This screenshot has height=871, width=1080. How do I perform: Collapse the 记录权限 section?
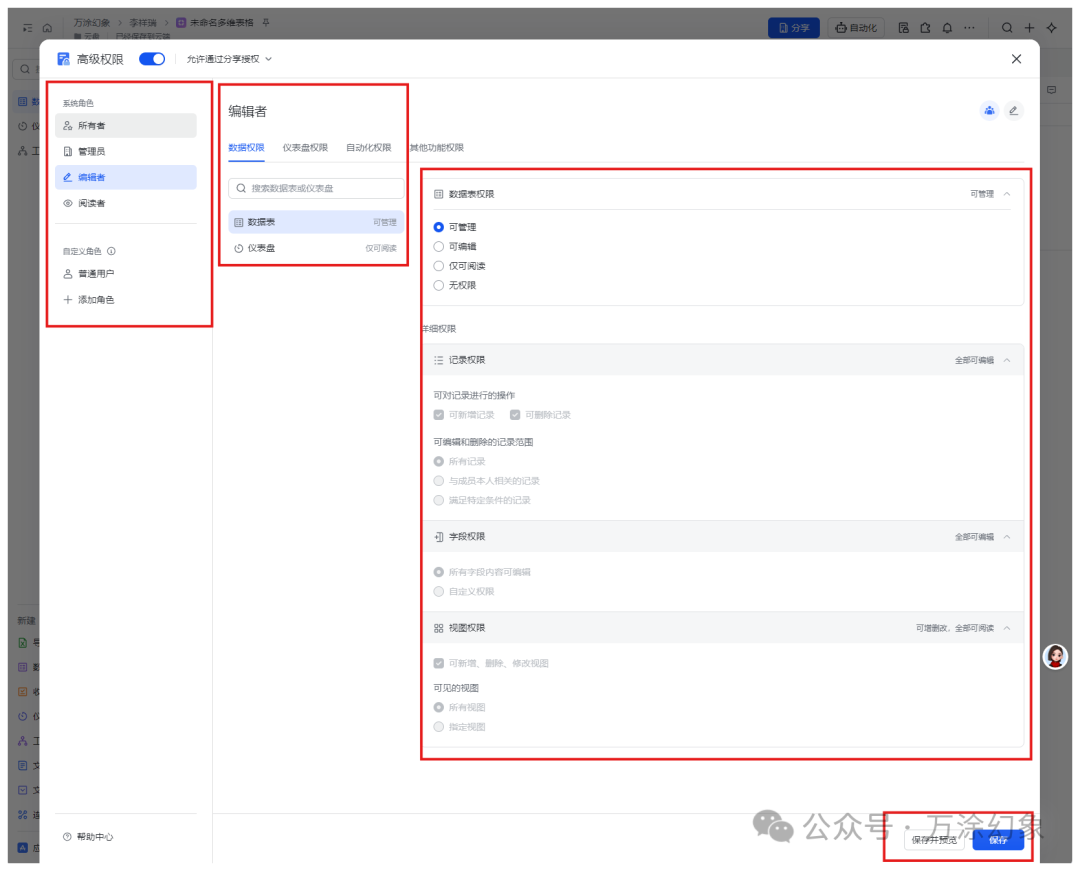1007,360
